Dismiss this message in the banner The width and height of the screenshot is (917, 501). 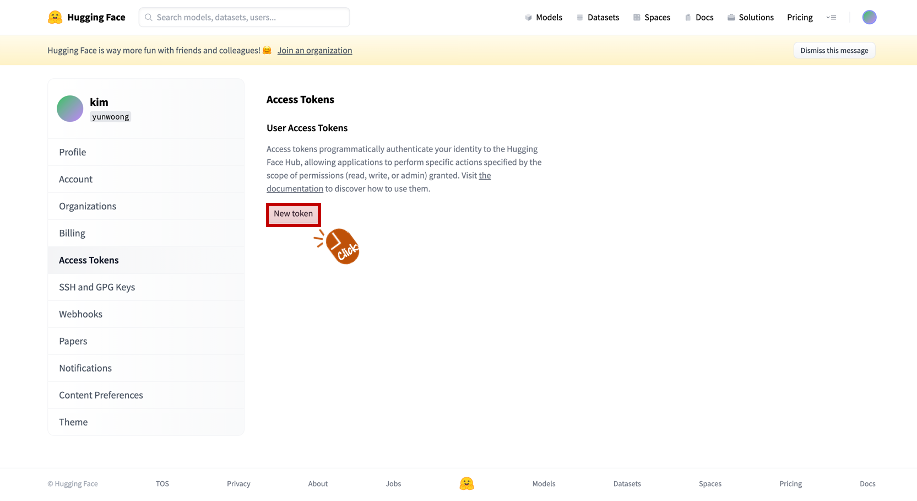(x=834, y=50)
